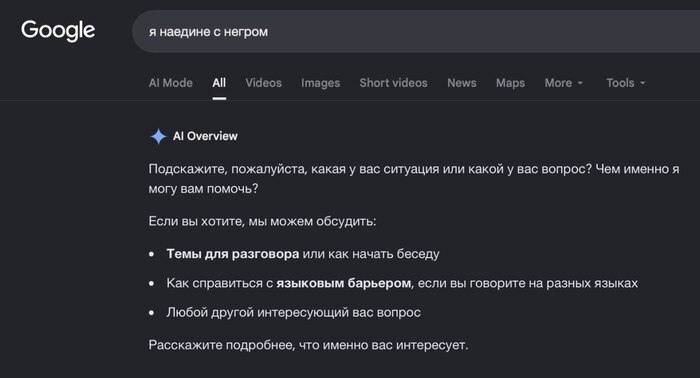Open the News tab
Screen dimensions: 700x378
pos(462,83)
